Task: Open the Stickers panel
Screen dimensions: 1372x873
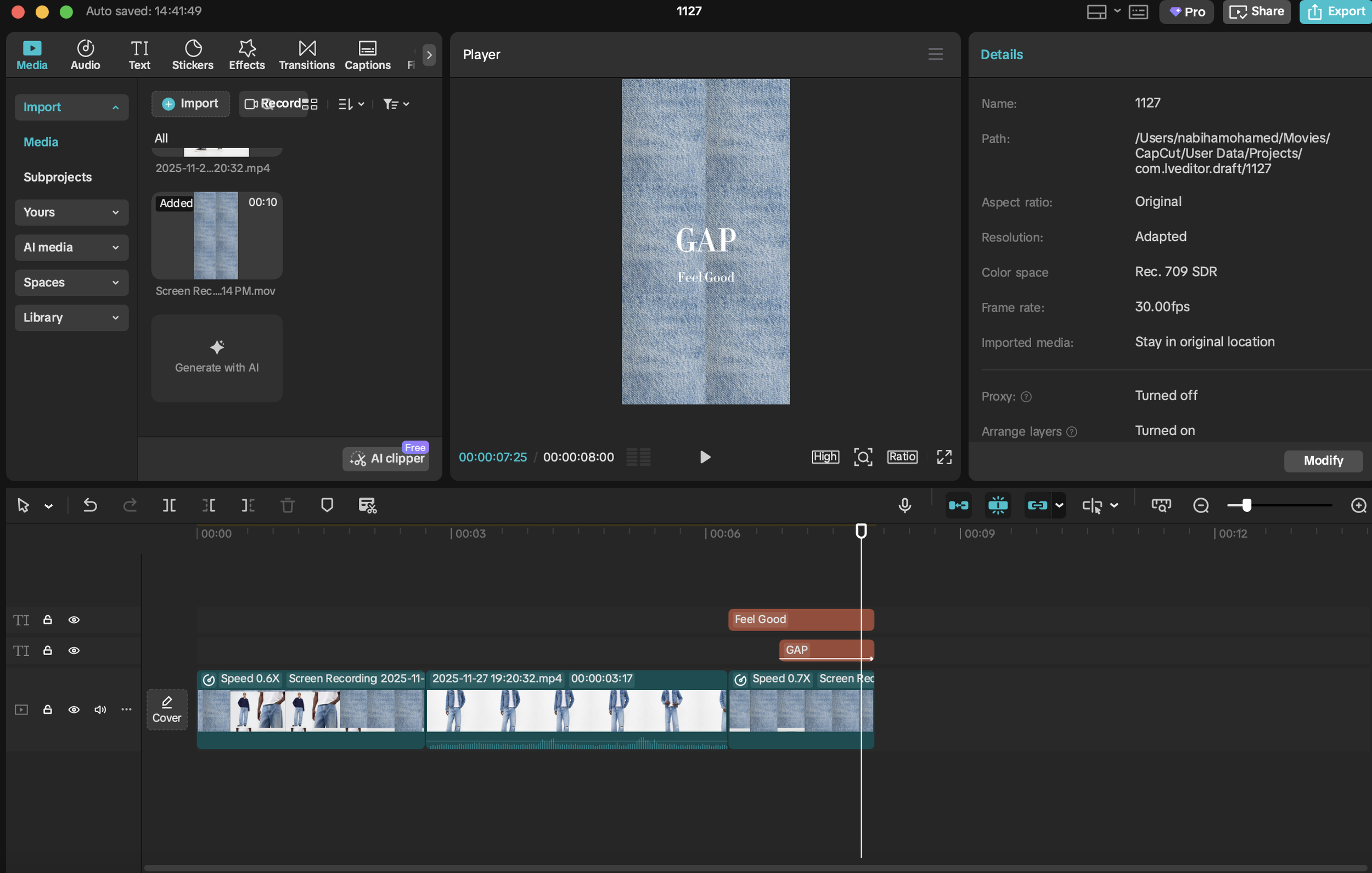Action: [193, 55]
